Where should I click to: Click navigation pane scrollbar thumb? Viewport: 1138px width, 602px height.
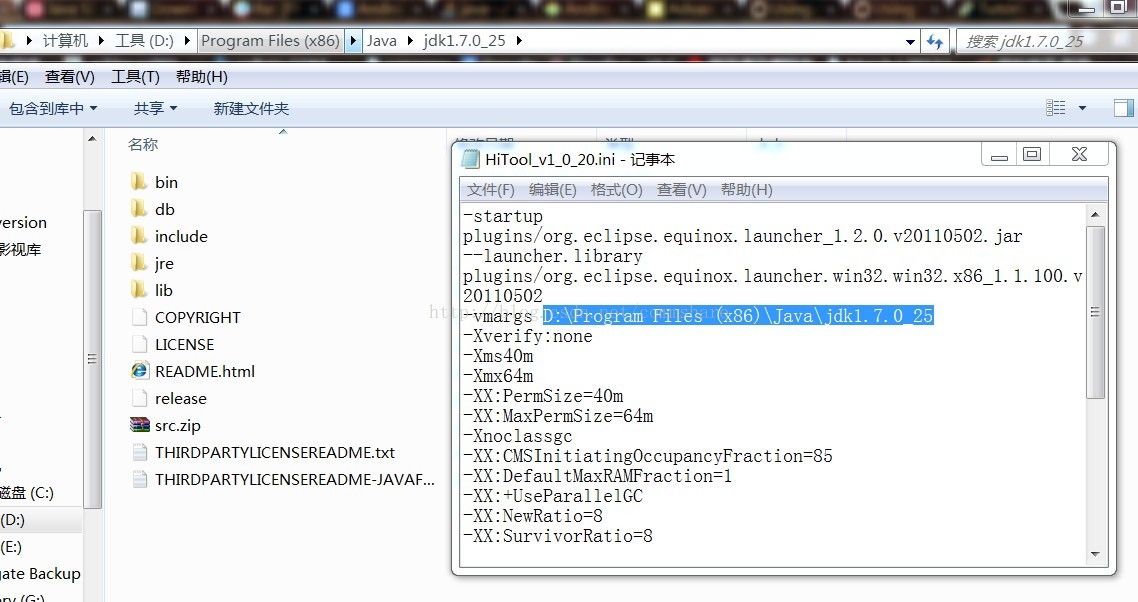coord(92,359)
